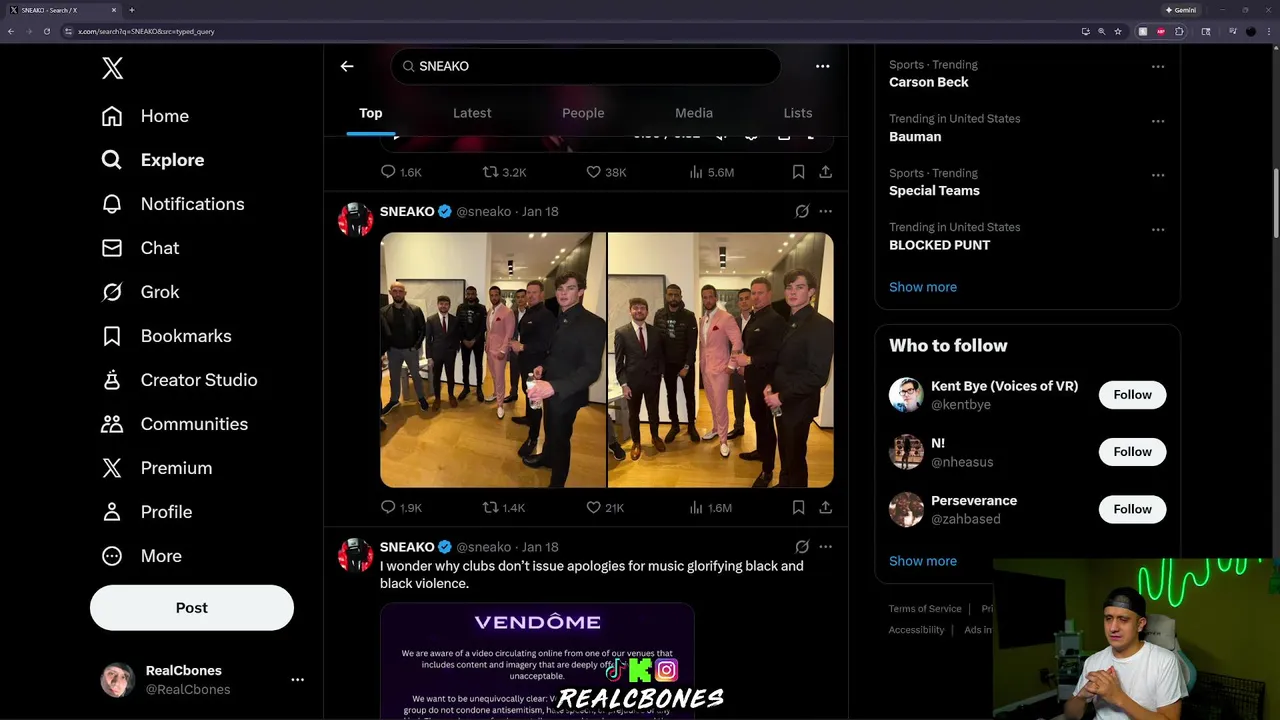Bookmark the post with 5.6M views
This screenshot has width=1280, height=720.
click(798, 172)
